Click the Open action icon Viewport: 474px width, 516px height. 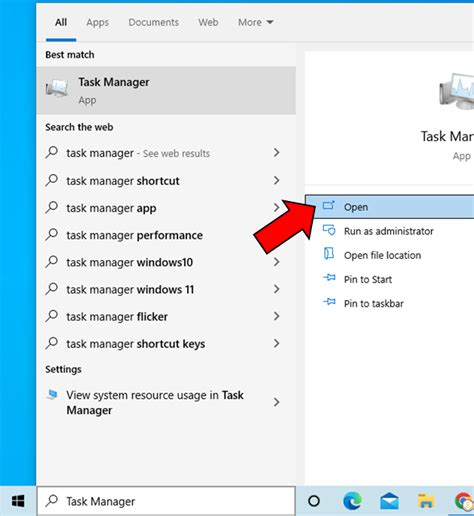click(x=329, y=206)
